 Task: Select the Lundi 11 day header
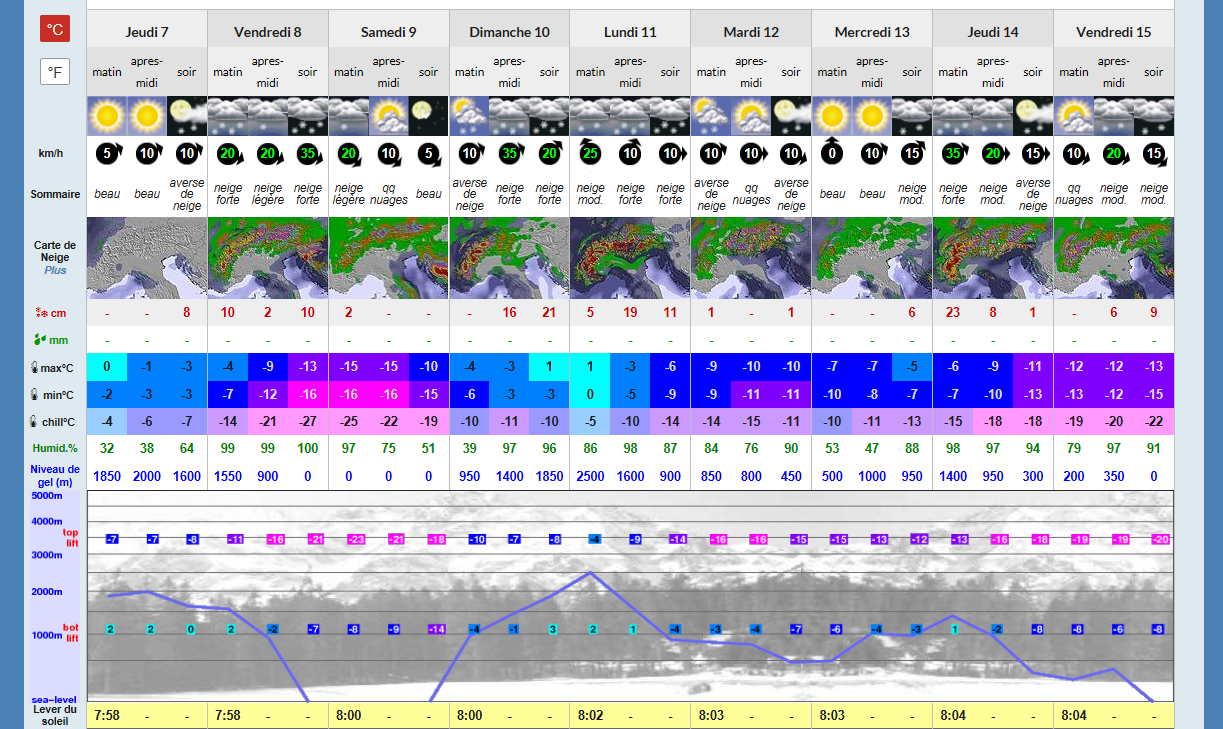pos(630,32)
